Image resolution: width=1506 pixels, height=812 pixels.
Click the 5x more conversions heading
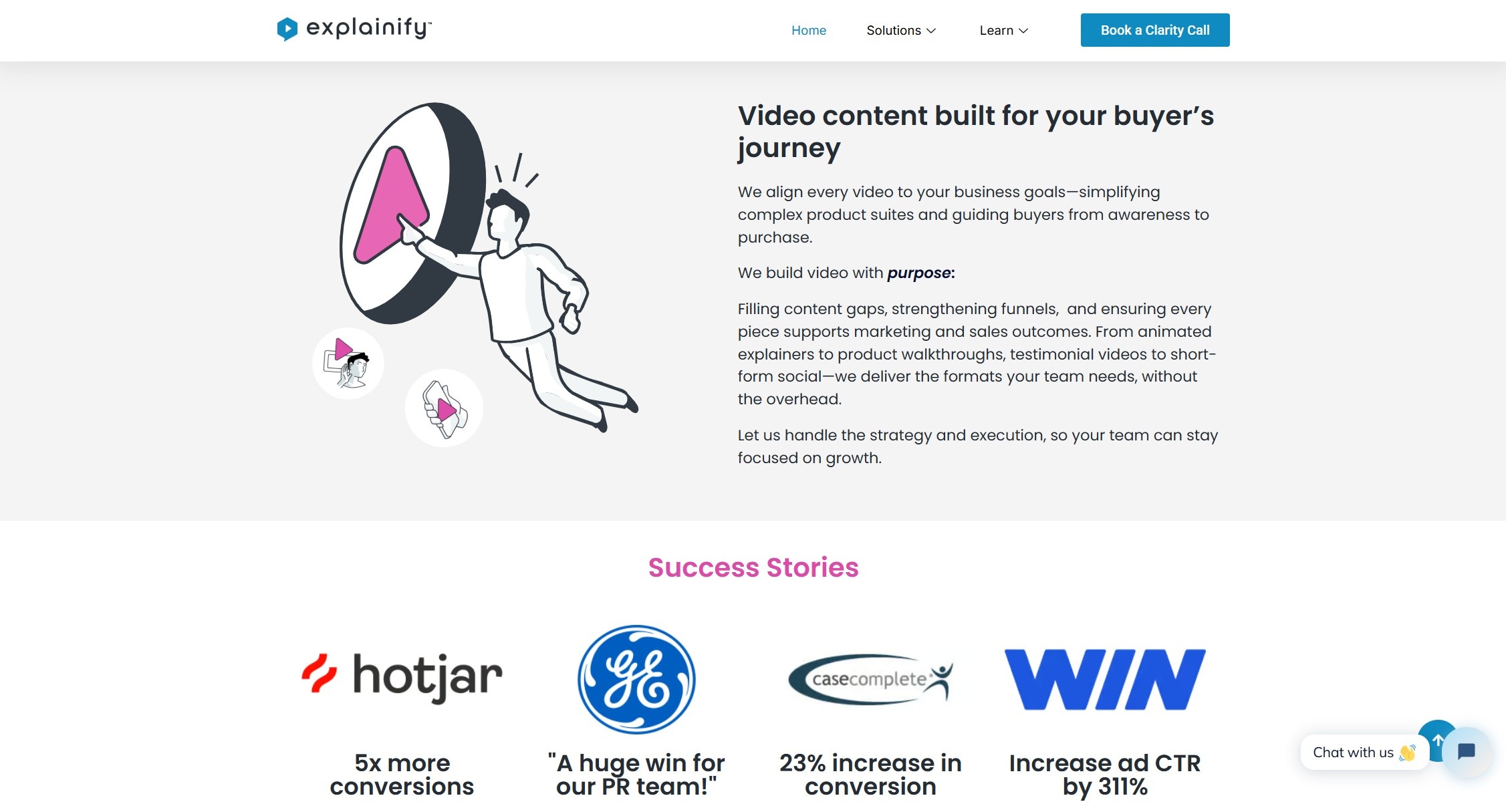(402, 775)
